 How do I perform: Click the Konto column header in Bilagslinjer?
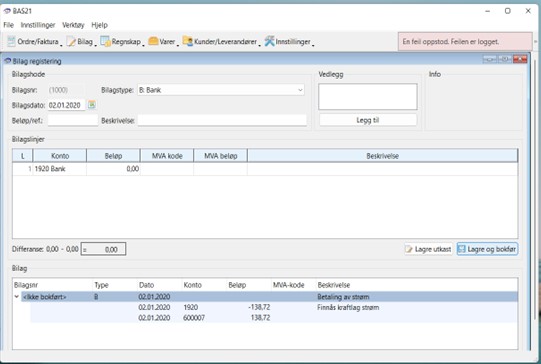(x=60, y=156)
